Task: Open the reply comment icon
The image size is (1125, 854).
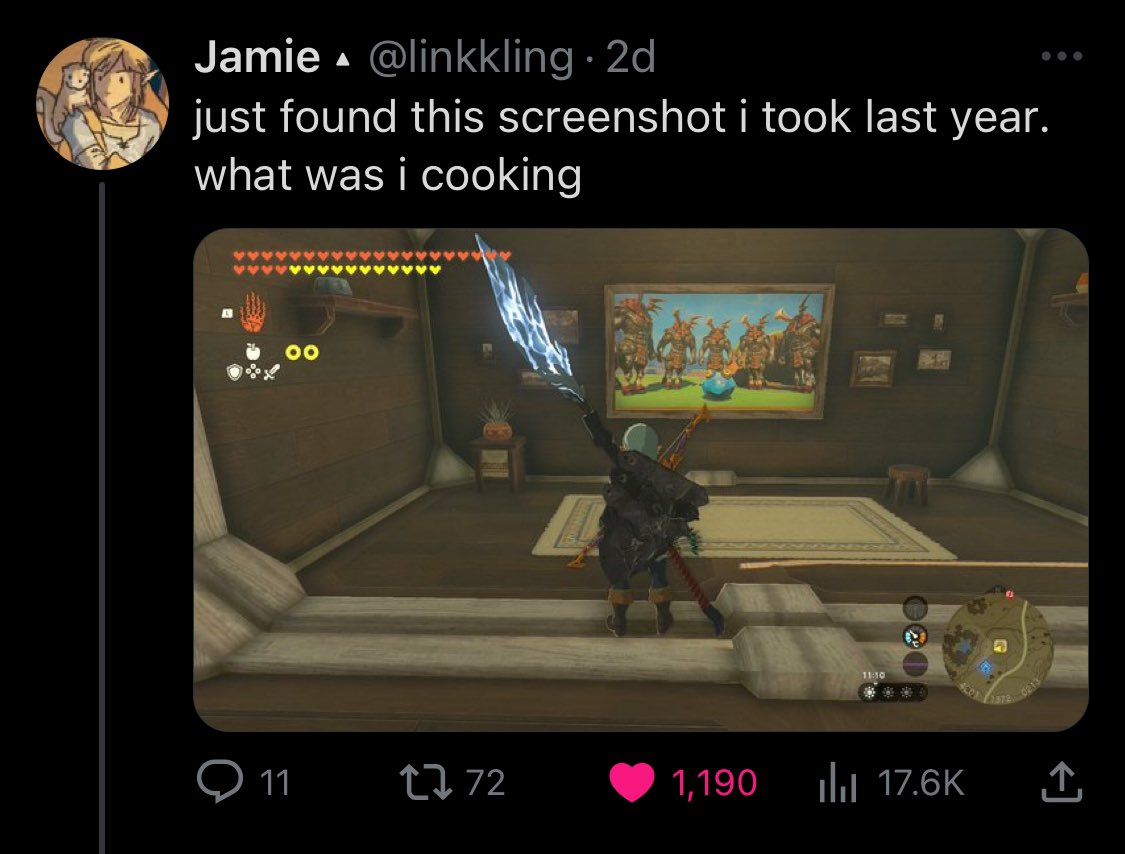Action: click(x=220, y=782)
